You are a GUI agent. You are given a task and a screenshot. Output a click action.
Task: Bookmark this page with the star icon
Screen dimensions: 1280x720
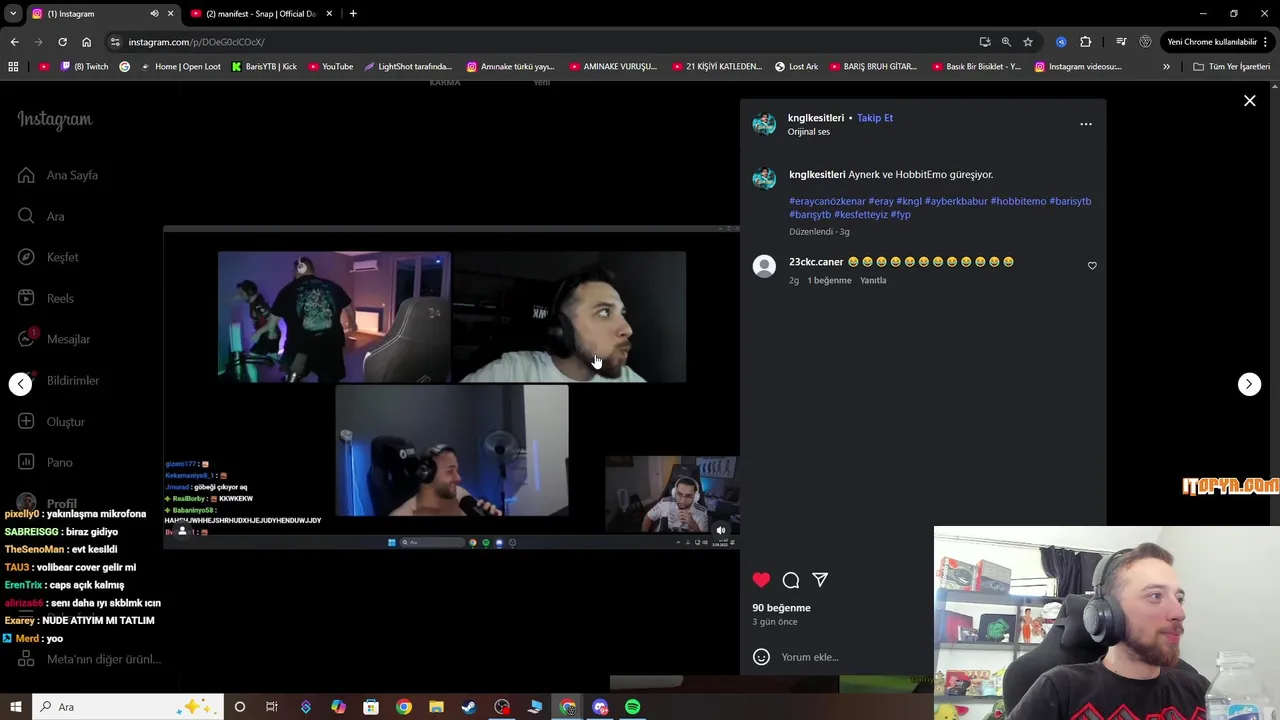pos(1027,42)
